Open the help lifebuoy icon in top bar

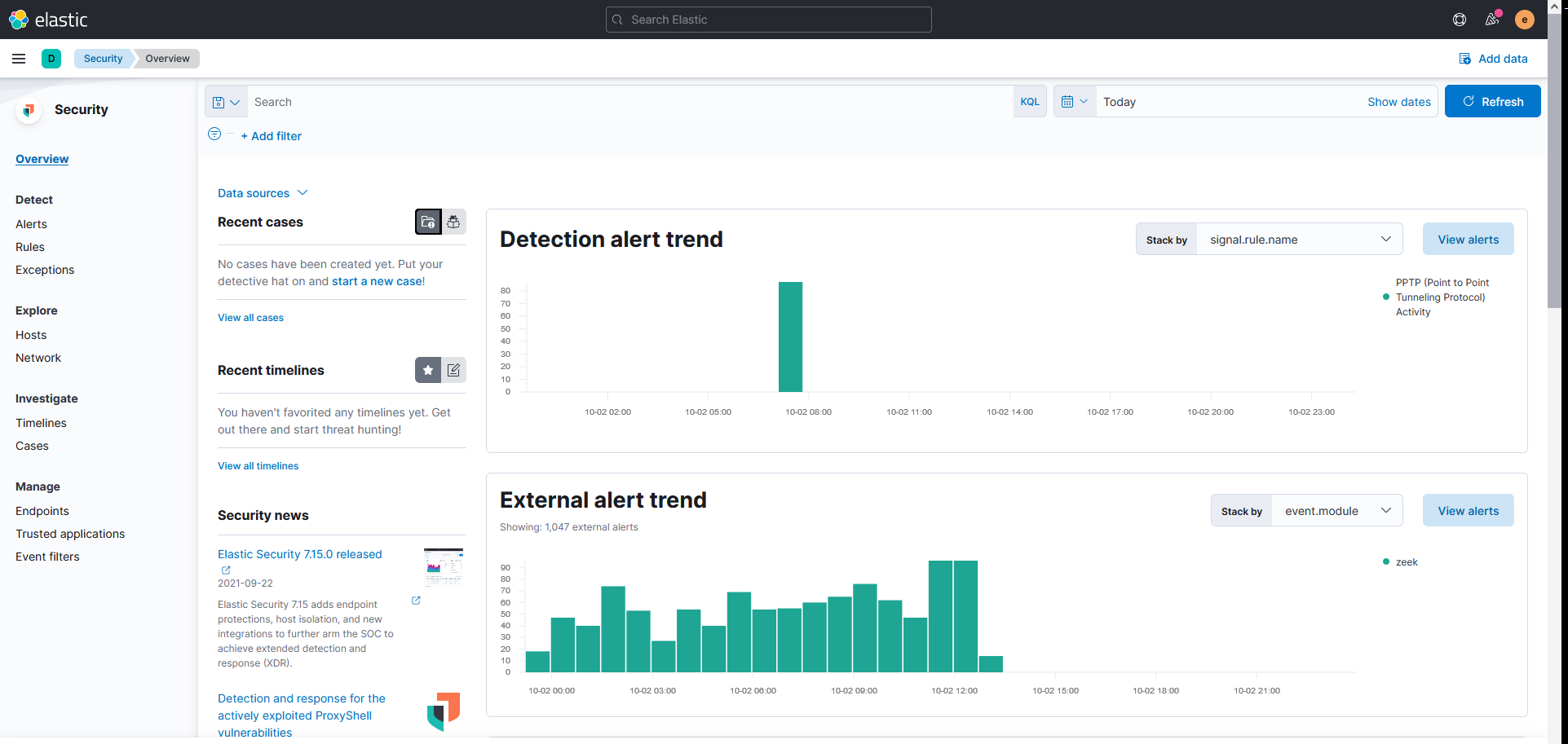[x=1460, y=19]
